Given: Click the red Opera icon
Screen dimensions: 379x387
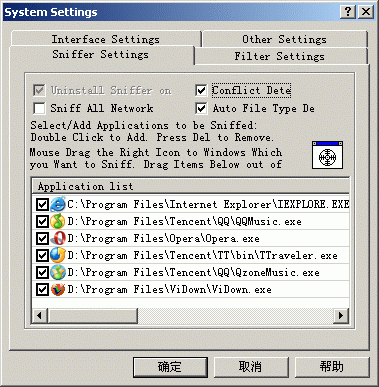Looking at the screenshot, I should tap(58, 238).
